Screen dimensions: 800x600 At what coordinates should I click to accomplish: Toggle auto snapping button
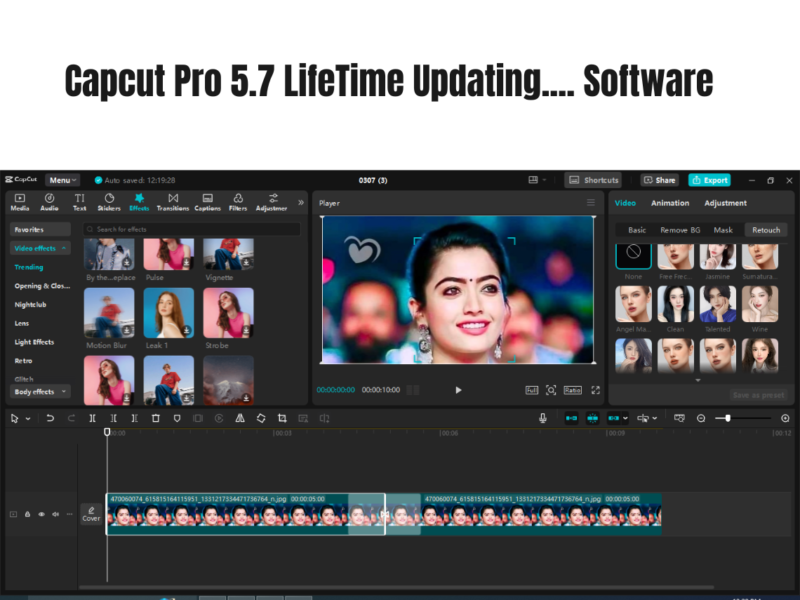(x=592, y=418)
